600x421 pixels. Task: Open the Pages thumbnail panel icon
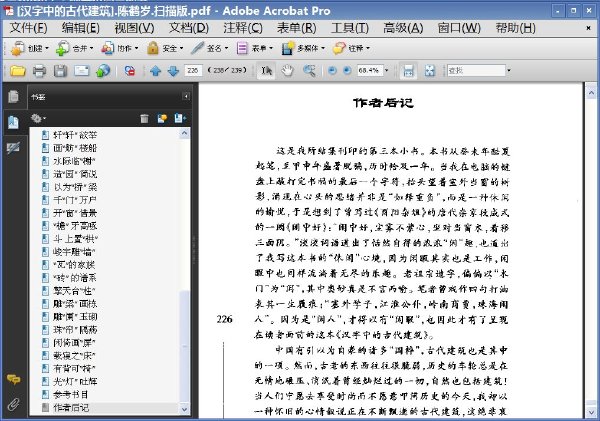(x=13, y=96)
